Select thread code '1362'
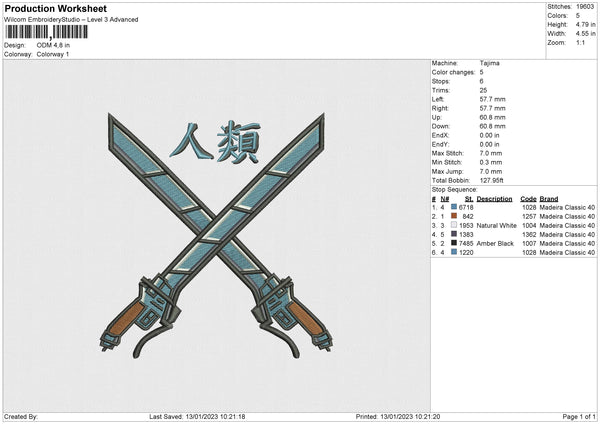 (x=529, y=234)
